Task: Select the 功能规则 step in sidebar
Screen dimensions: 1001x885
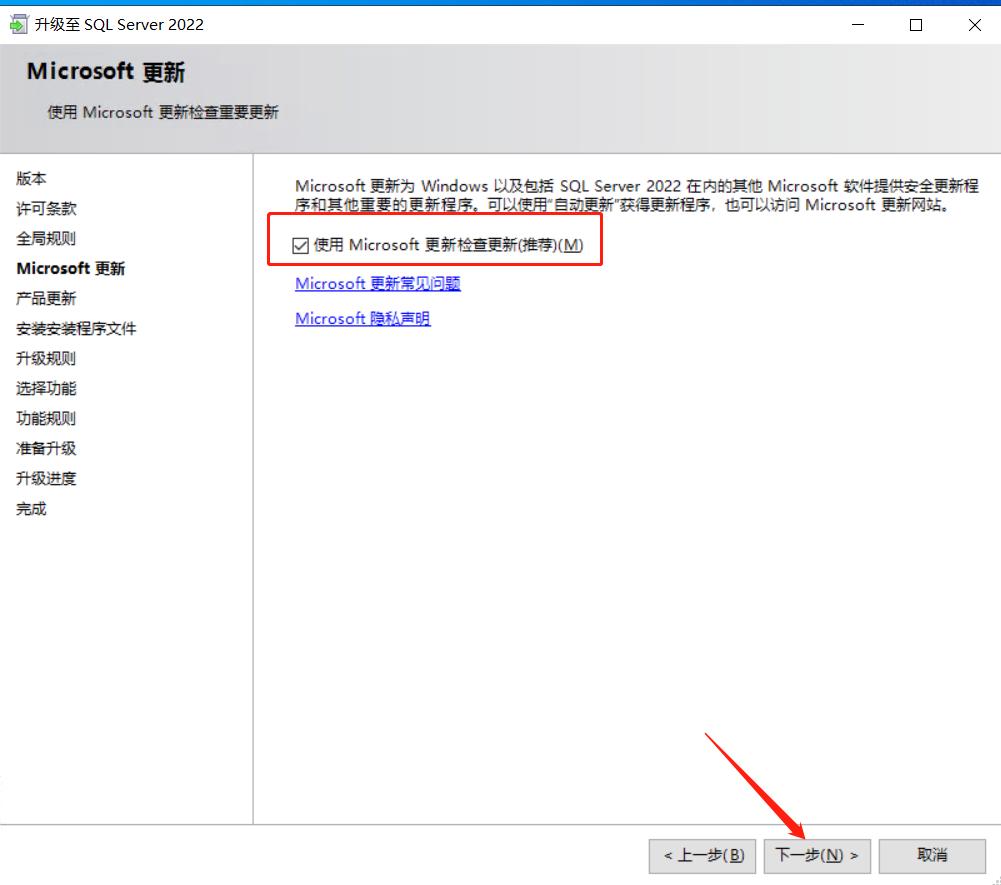Action: tap(46, 418)
